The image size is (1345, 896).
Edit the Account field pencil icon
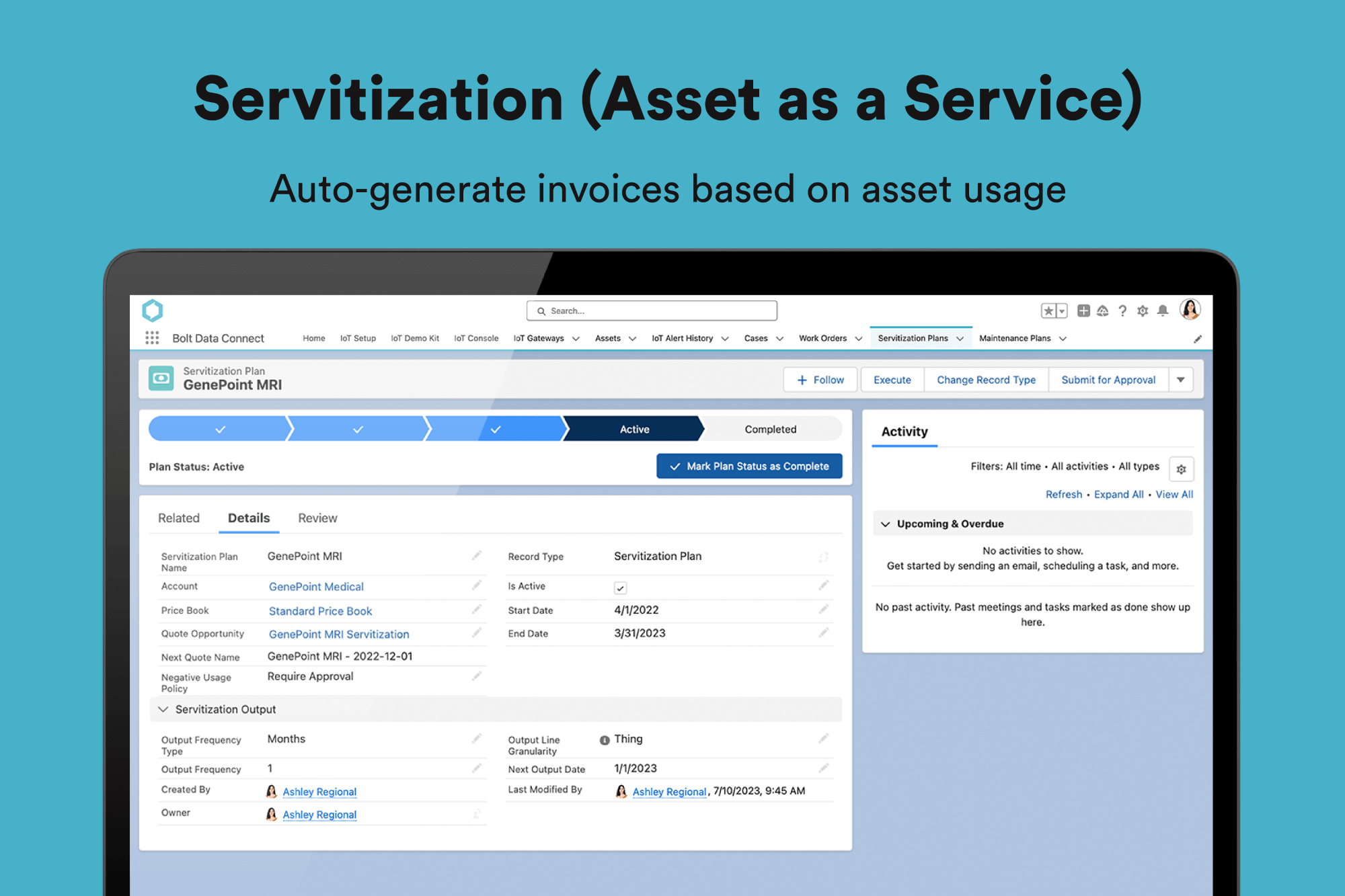tap(476, 585)
